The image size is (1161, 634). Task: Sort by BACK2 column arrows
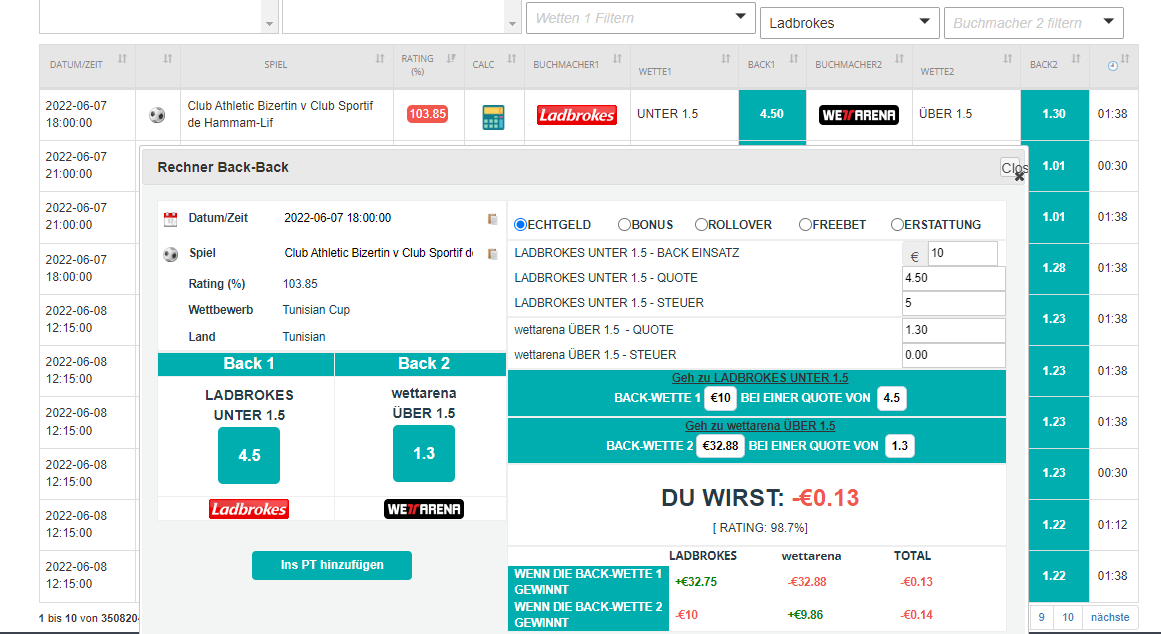click(x=1076, y=59)
